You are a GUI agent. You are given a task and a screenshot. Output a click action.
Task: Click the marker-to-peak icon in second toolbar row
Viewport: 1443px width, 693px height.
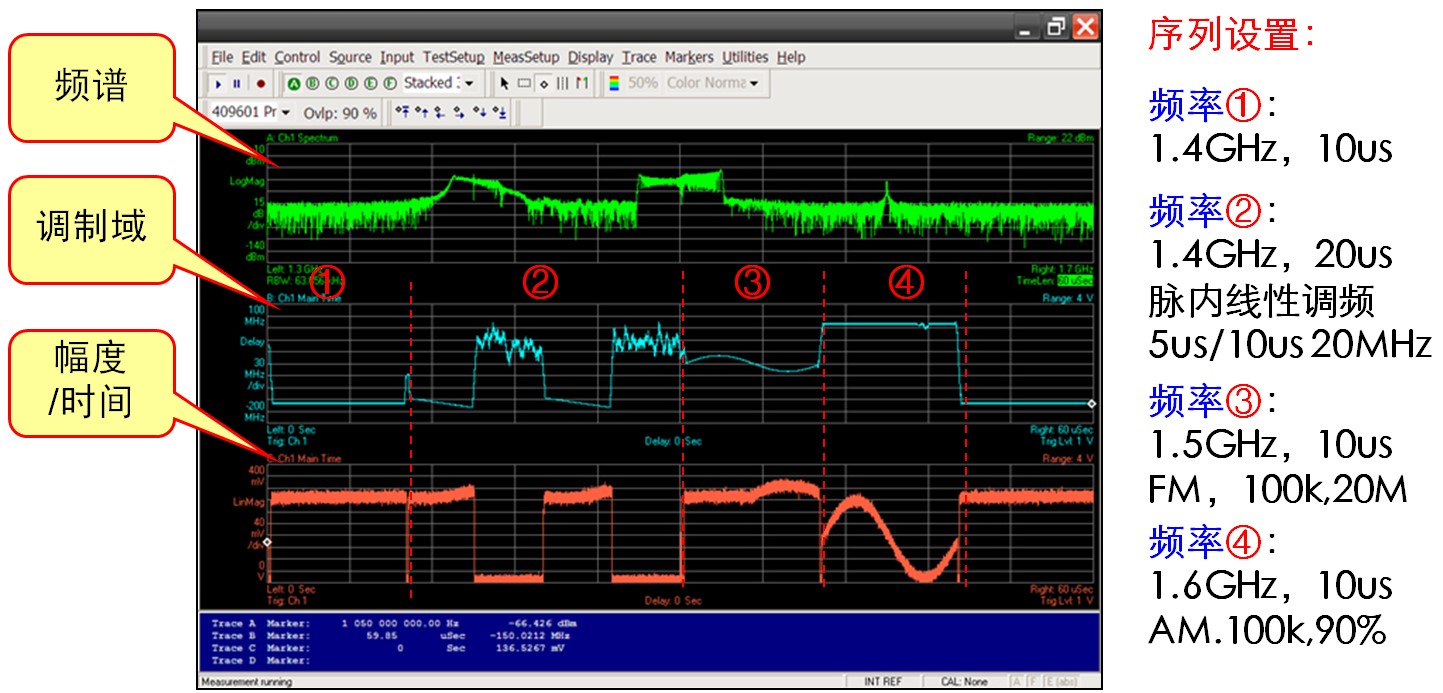402,113
